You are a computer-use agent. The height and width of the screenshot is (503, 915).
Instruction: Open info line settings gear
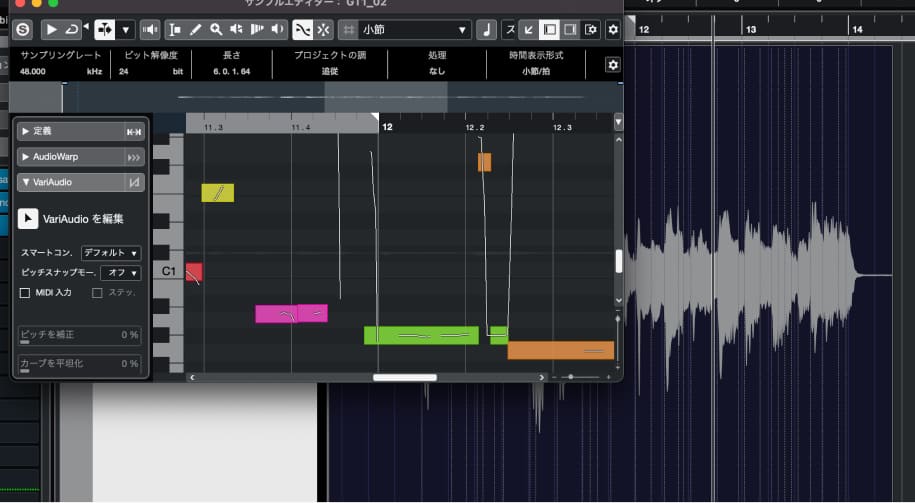click(x=612, y=64)
